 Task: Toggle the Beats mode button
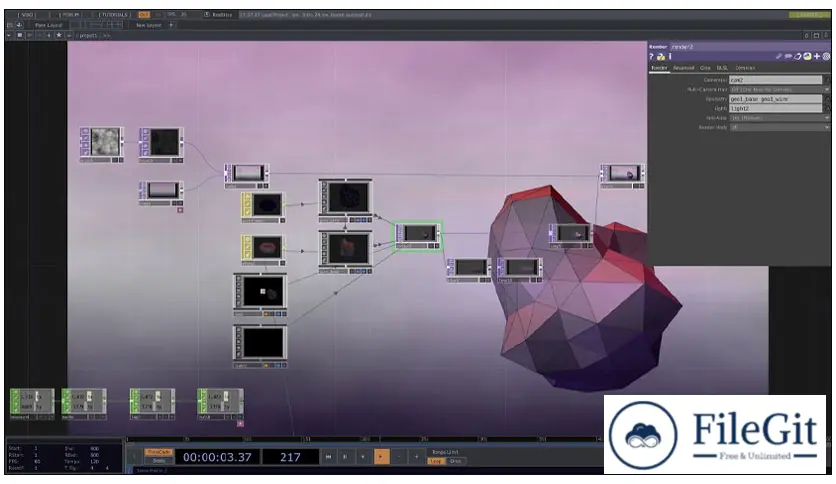point(158,461)
